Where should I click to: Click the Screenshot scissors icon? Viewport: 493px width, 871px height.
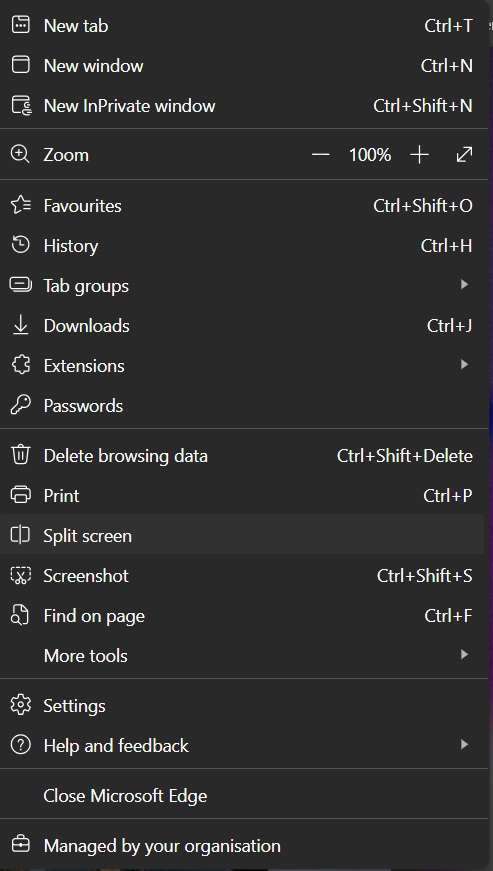click(x=21, y=575)
